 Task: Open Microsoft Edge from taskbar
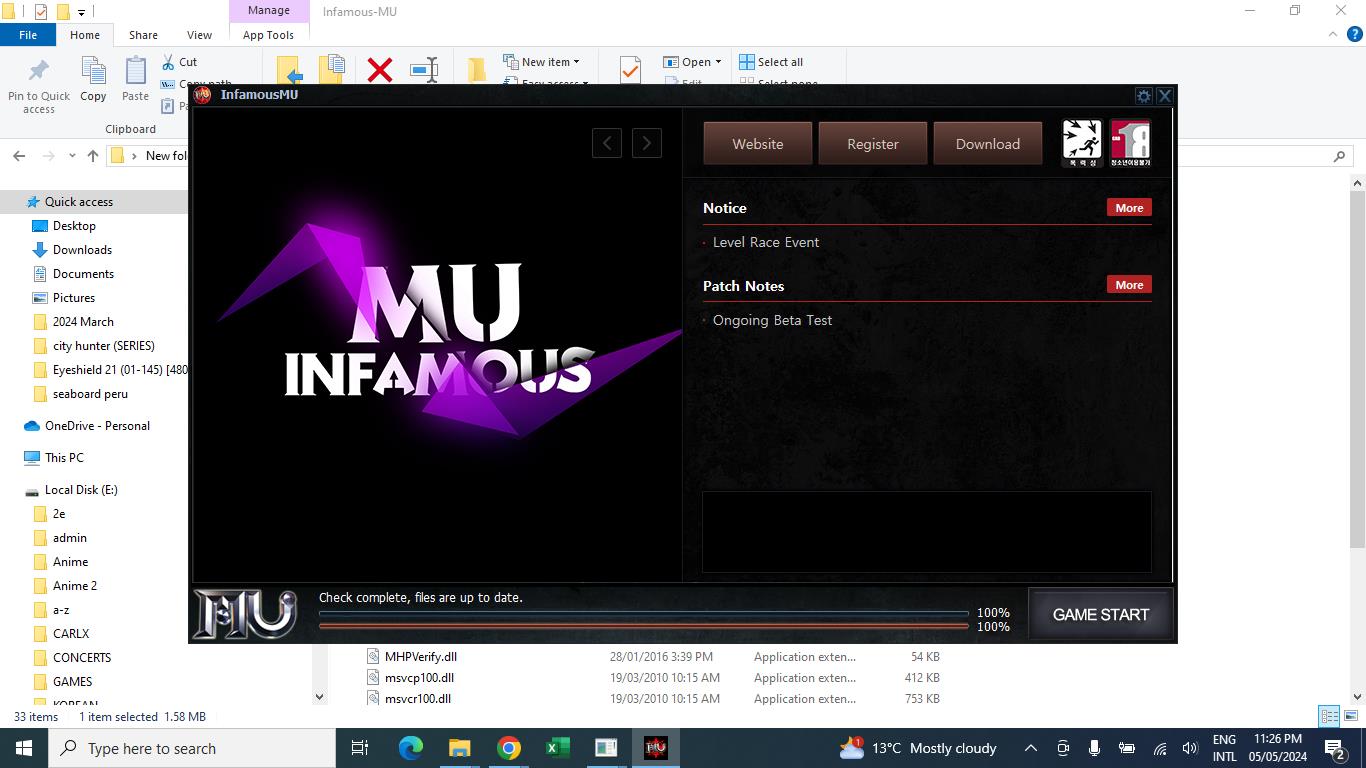pyautogui.click(x=411, y=748)
